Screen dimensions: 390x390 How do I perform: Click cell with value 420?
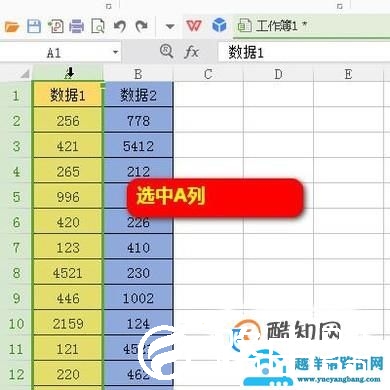tap(68, 222)
